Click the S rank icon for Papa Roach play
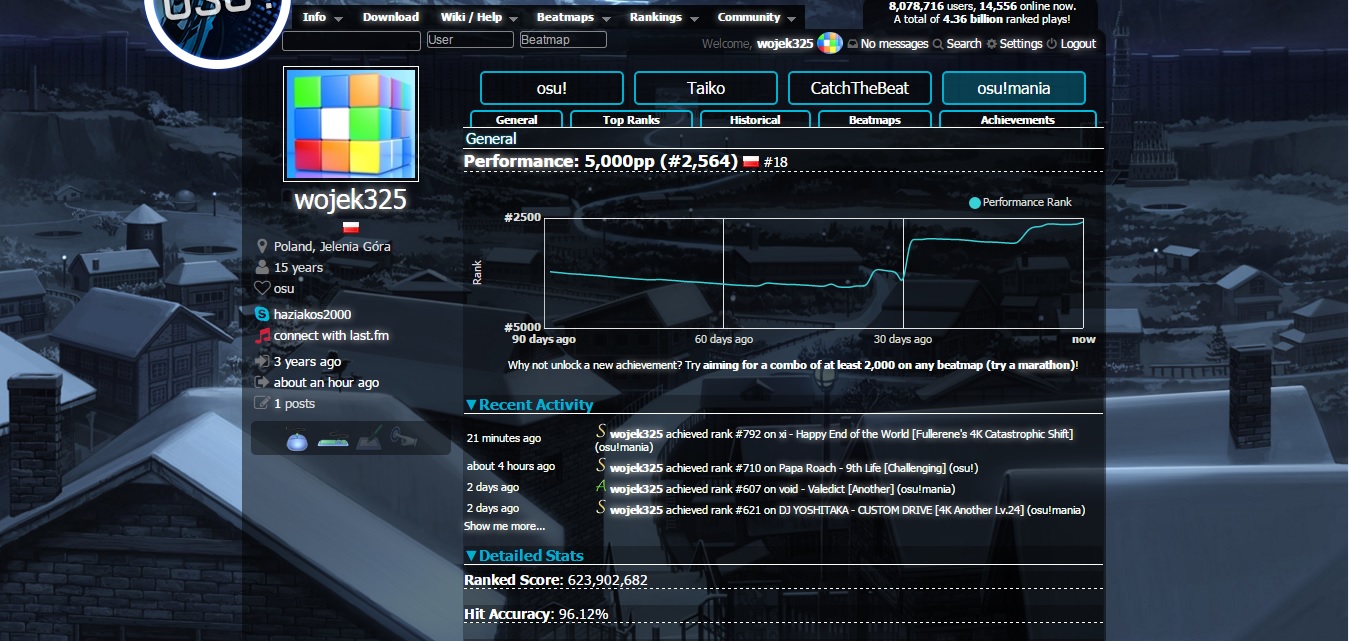Viewport: 1349px width, 641px height. [x=601, y=465]
